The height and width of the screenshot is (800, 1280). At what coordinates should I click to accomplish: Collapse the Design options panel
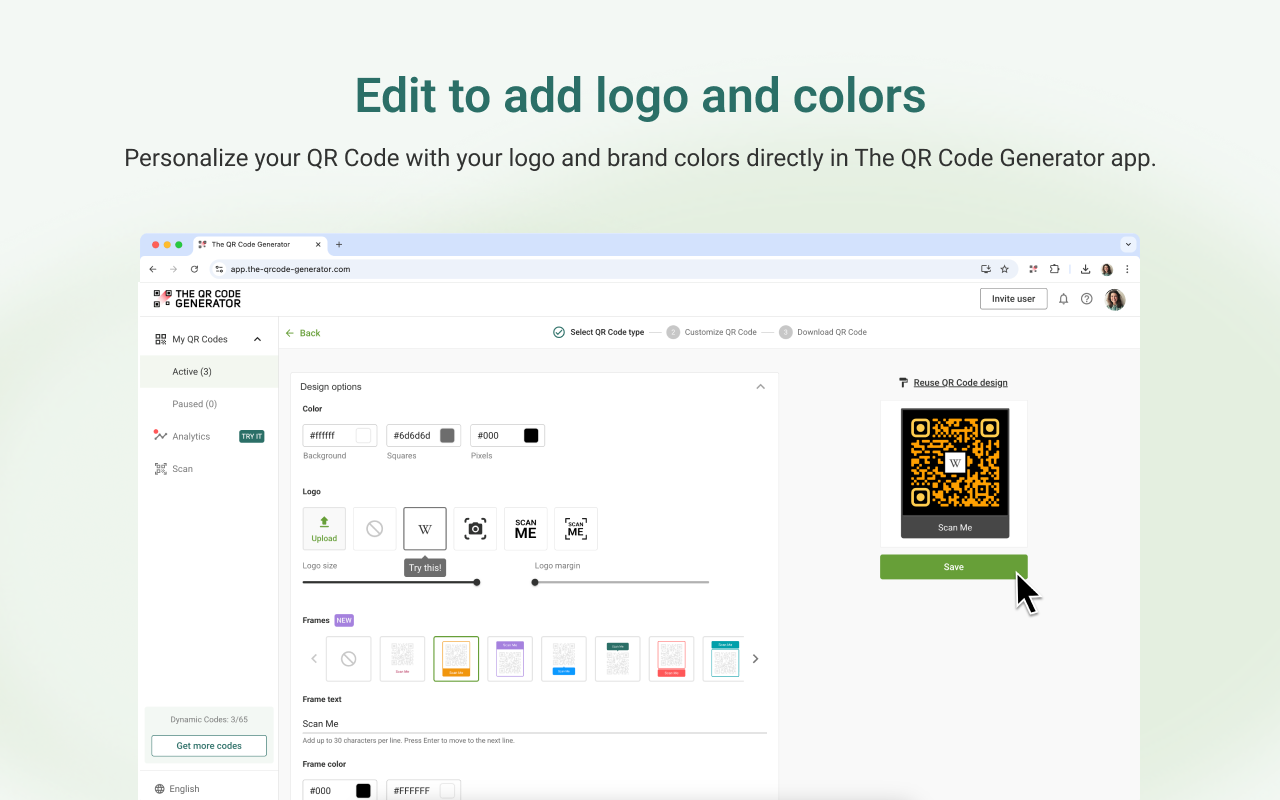click(761, 386)
